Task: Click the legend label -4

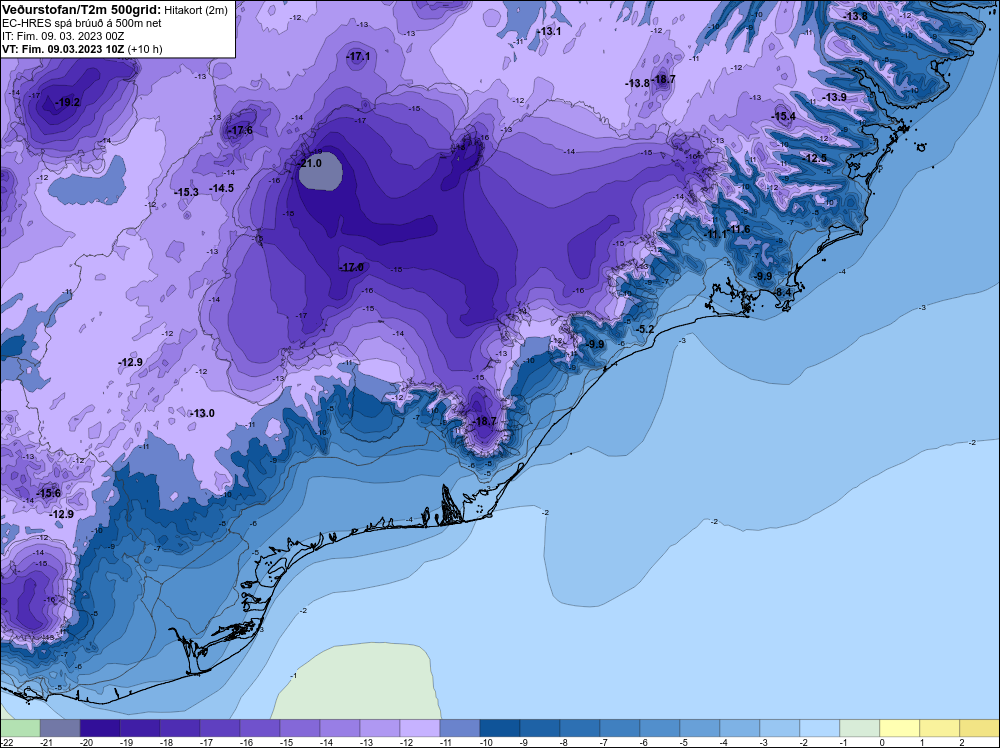Action: tap(724, 742)
